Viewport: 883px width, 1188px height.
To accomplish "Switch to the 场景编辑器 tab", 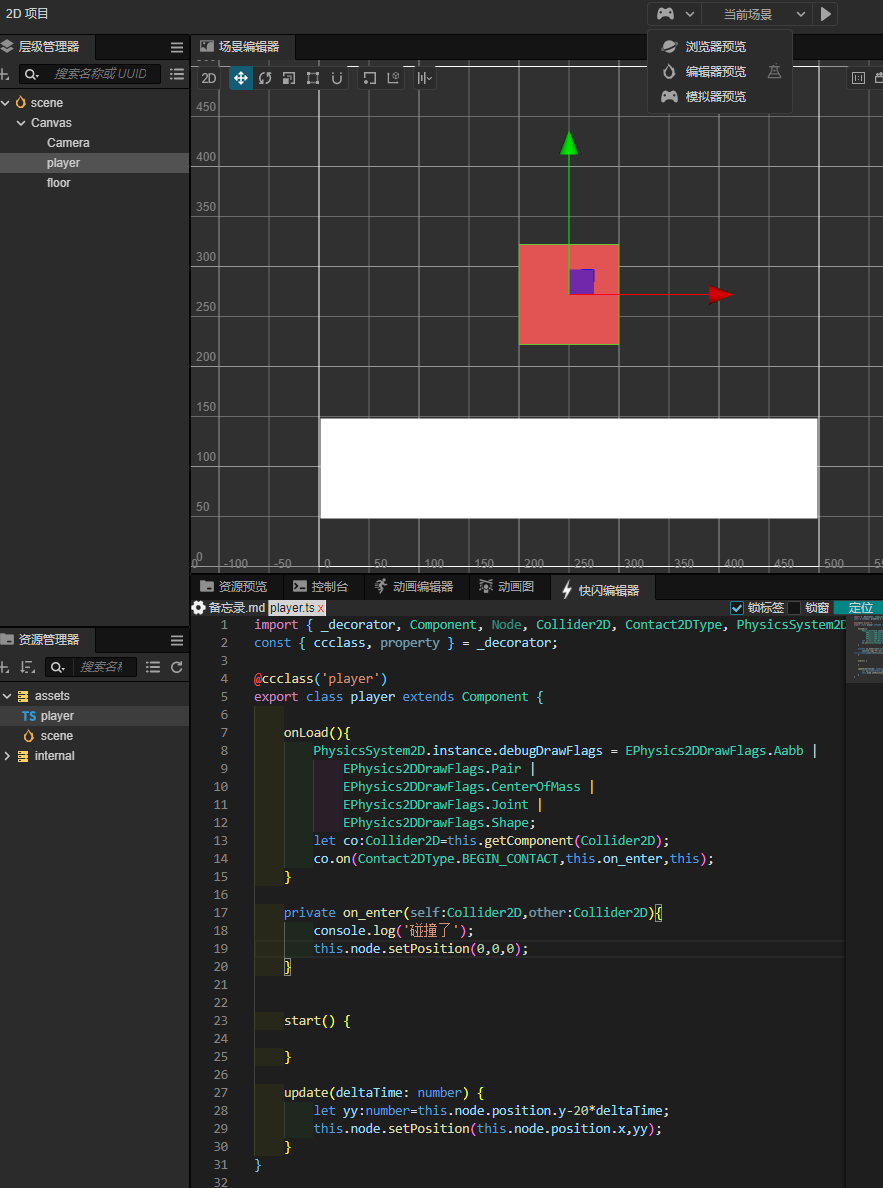I will pos(242,46).
